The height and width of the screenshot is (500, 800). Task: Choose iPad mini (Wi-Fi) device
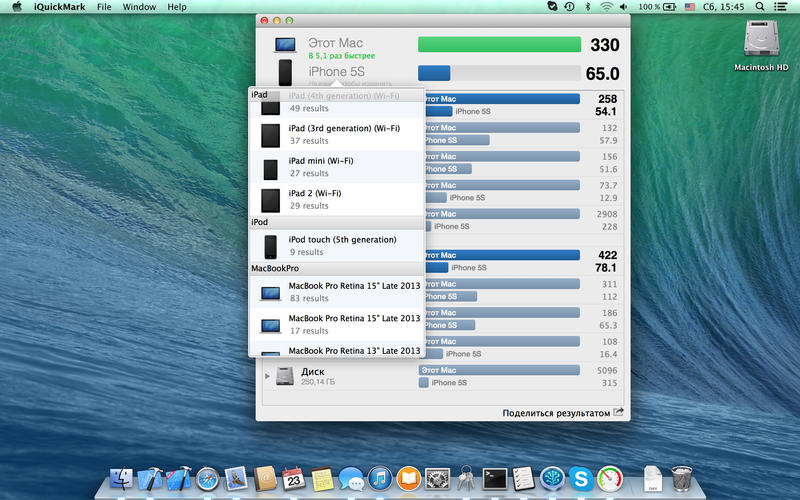coord(337,167)
